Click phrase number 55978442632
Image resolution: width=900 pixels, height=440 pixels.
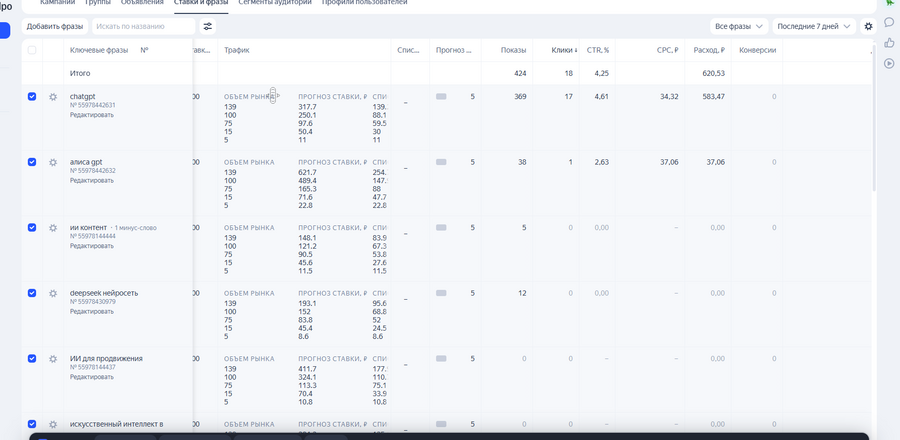pyautogui.click(x=92, y=170)
